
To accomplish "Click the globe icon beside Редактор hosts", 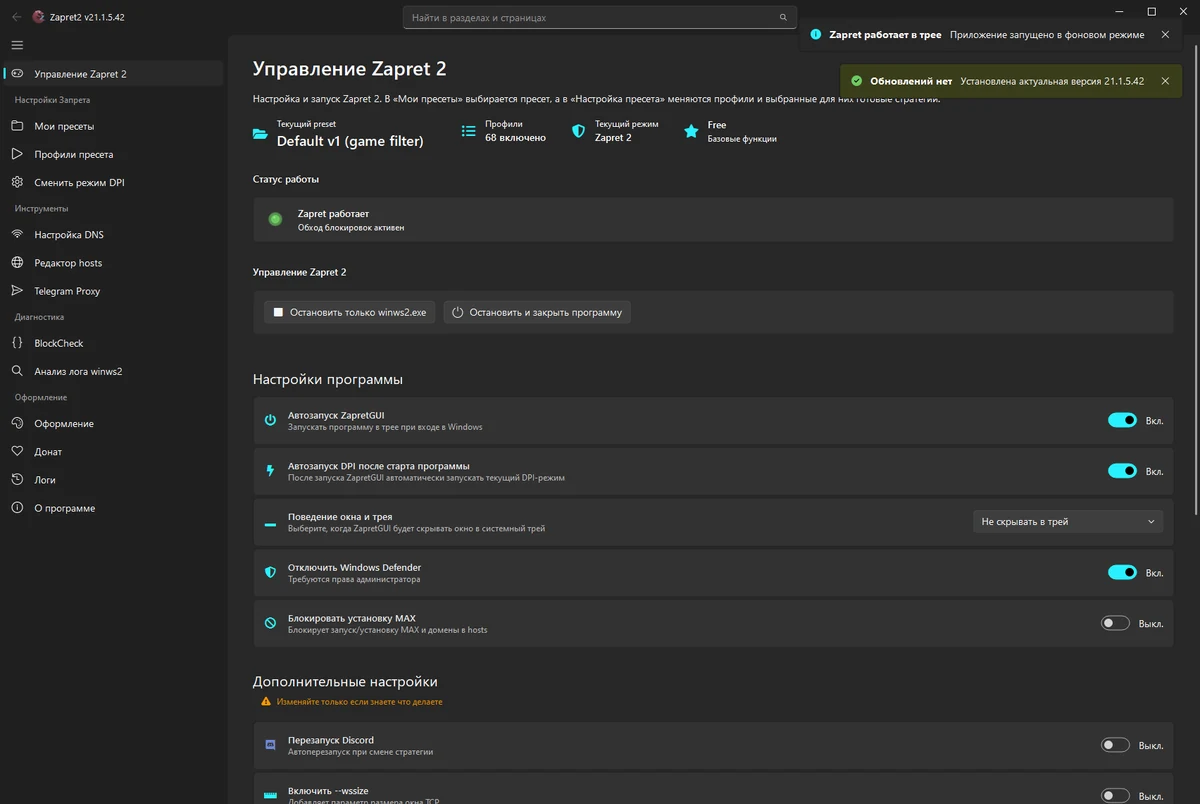I will pyautogui.click(x=17, y=263).
